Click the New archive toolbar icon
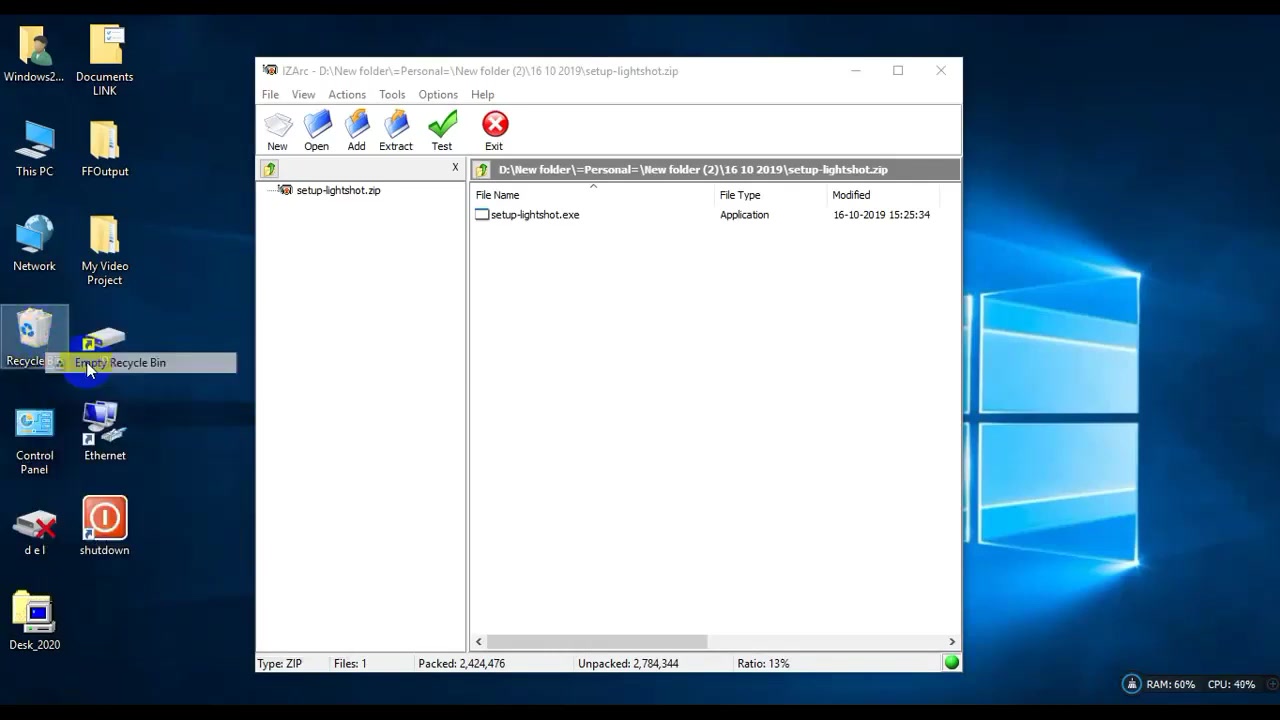Viewport: 1280px width, 720px height. click(277, 131)
